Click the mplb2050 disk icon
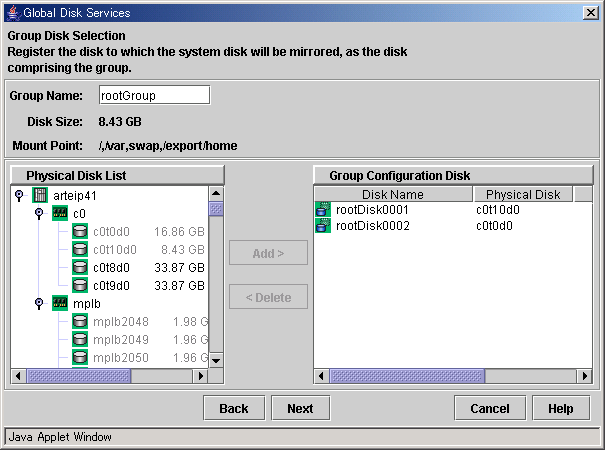 (x=80, y=357)
